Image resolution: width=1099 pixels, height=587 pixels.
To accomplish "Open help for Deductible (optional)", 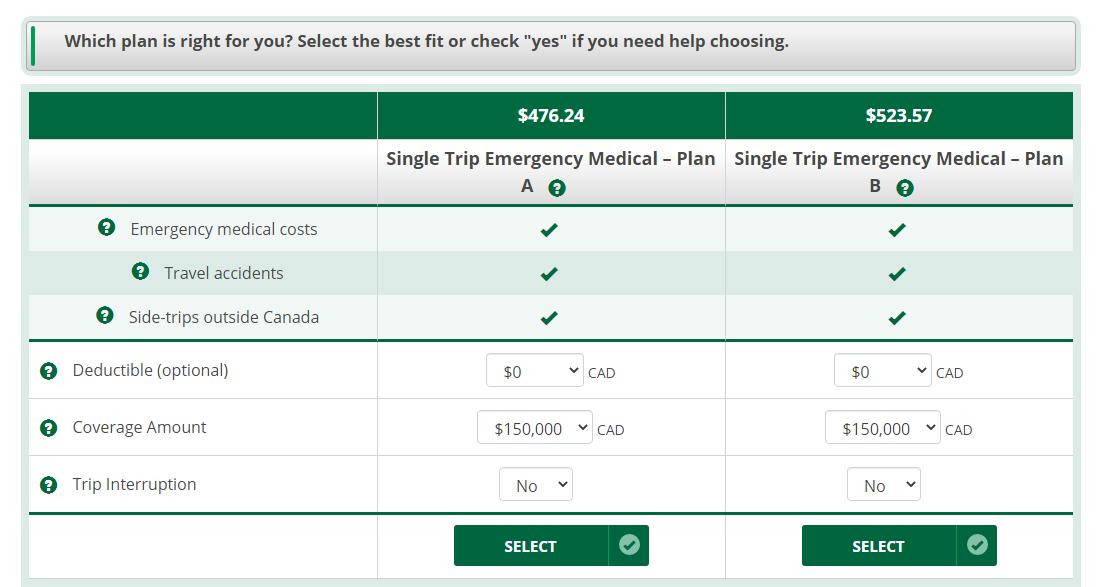I will coord(49,371).
